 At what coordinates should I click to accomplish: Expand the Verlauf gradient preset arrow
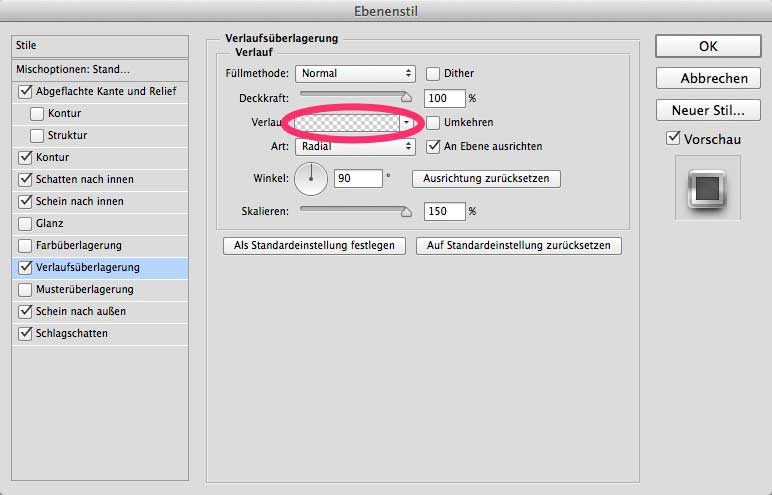click(407, 123)
